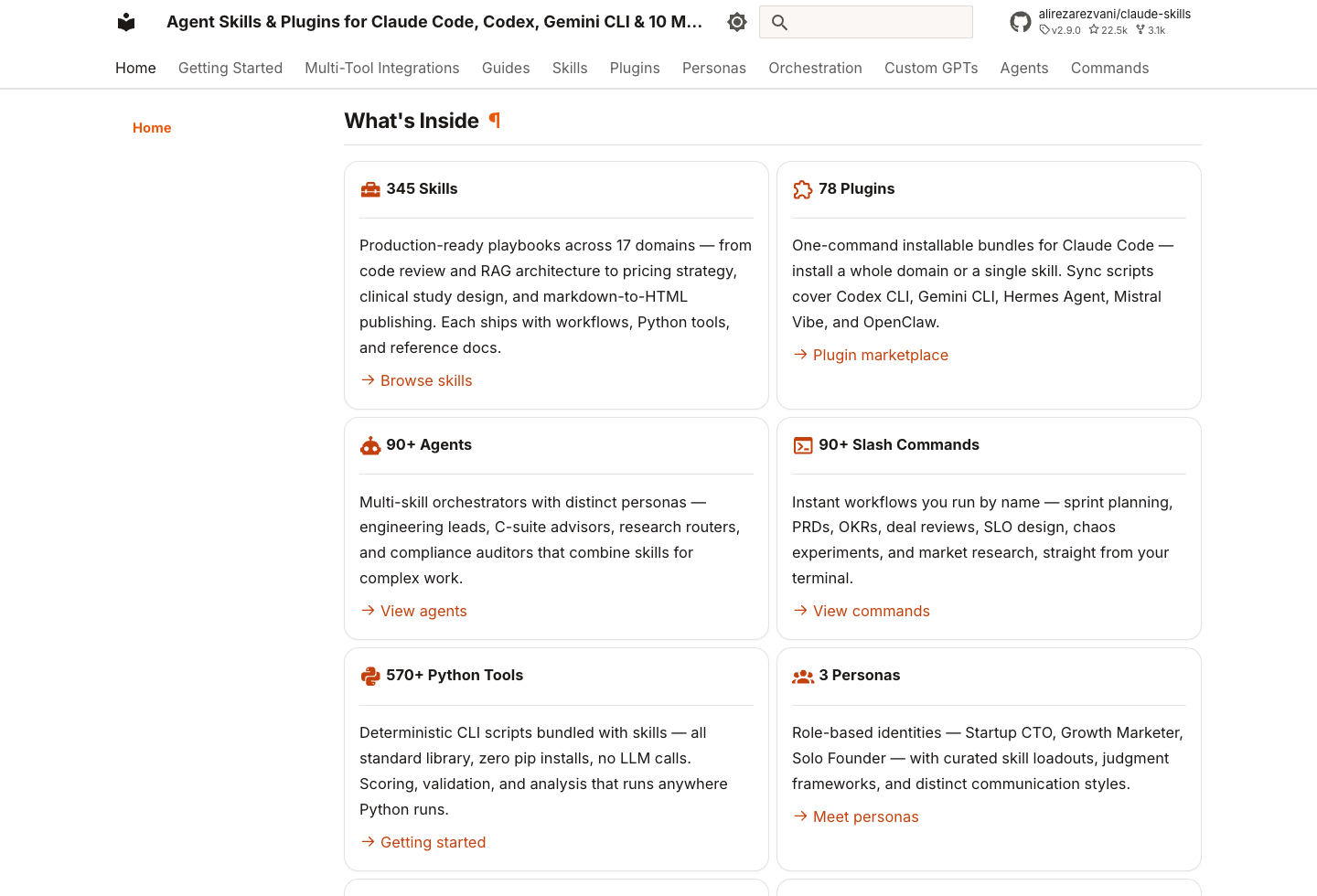The image size is (1317, 896).
Task: Click the robot icon by 90+ Agents
Action: coord(370,445)
